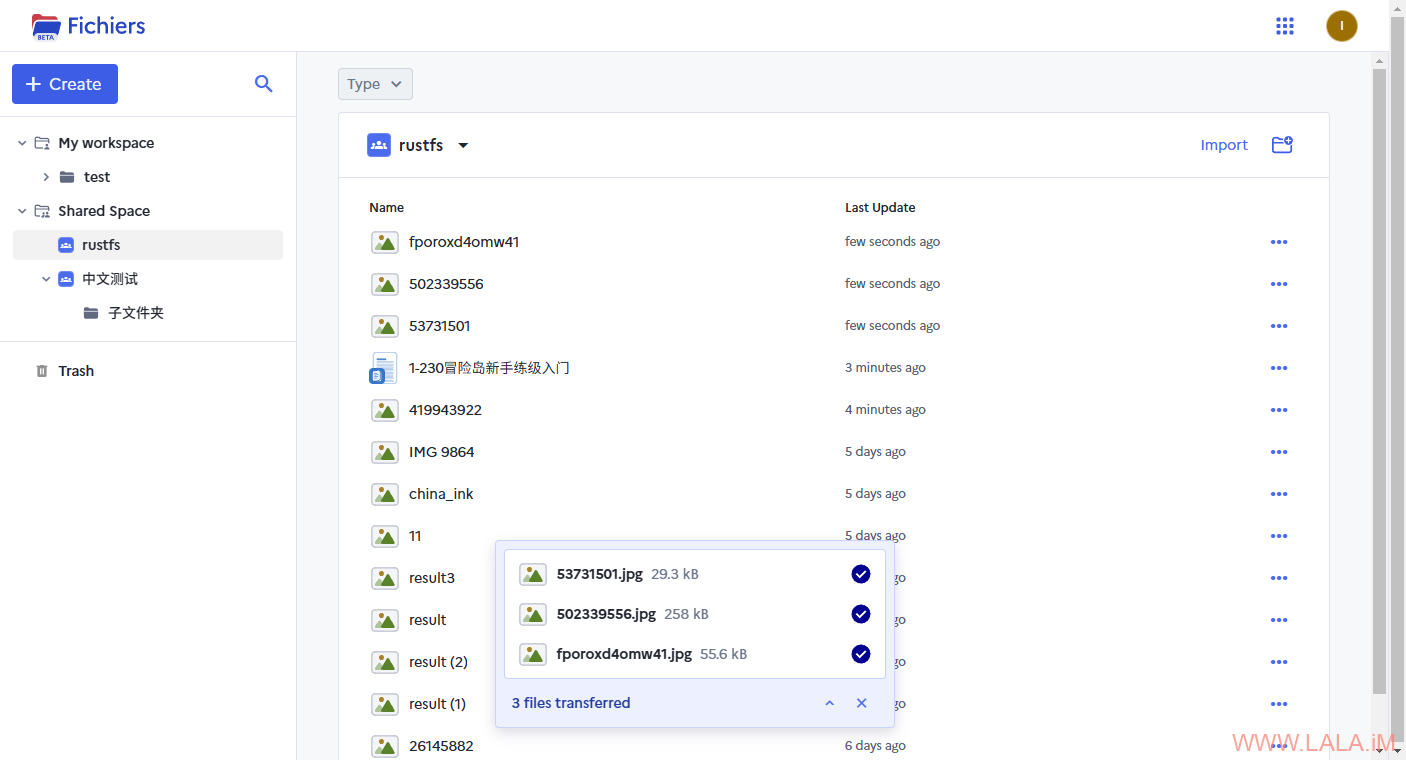1406x760 pixels.
Task: Collapse the upload list with chevron
Action: click(829, 703)
